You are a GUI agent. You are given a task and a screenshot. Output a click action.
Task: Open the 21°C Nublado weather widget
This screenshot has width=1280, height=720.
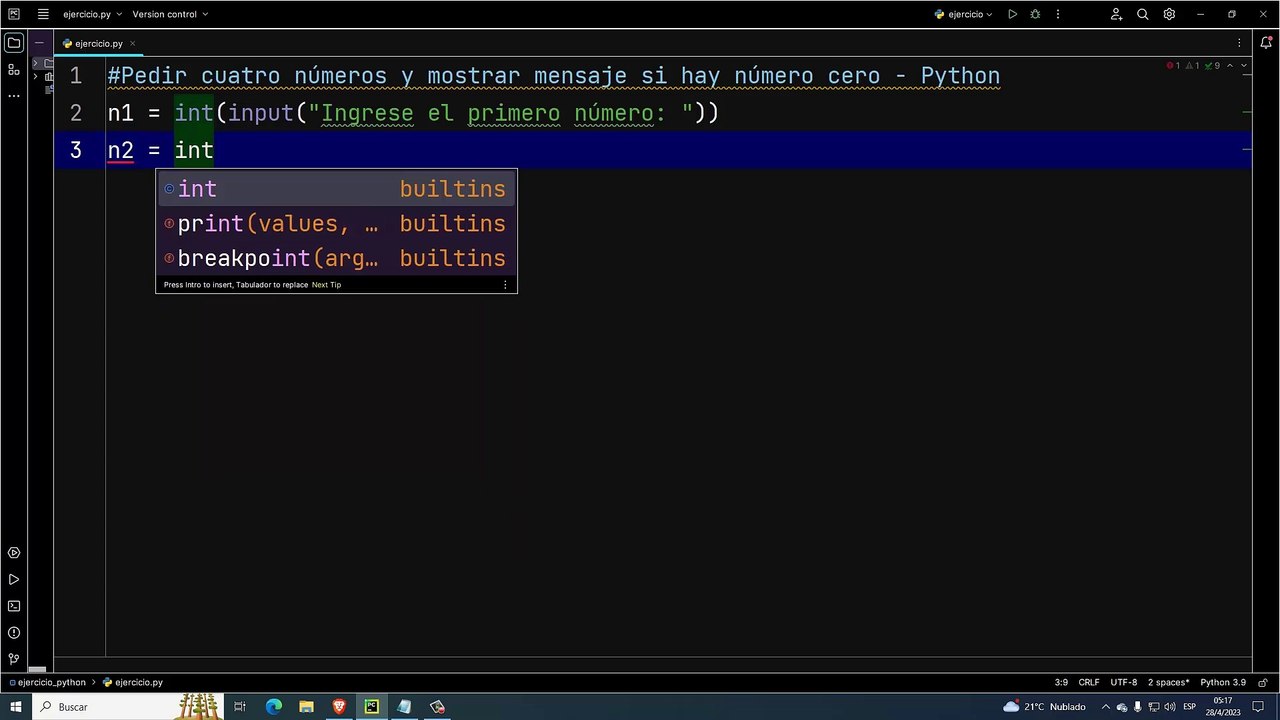1044,706
